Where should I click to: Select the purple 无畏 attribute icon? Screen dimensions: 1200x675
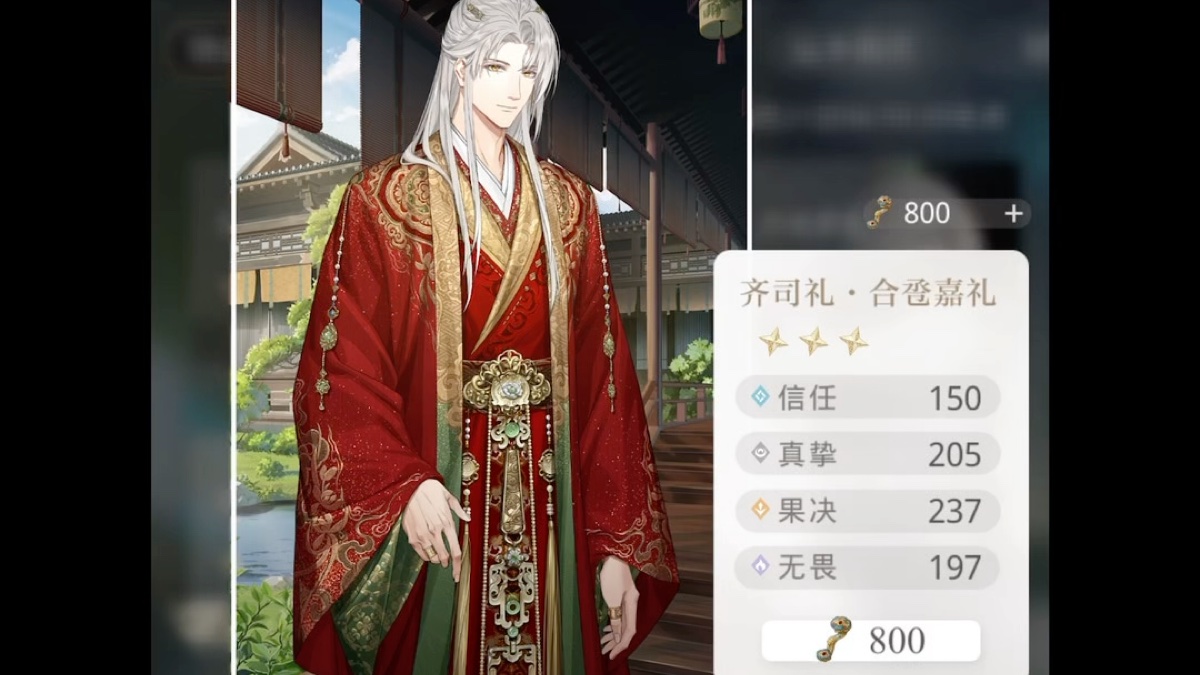(x=760, y=567)
